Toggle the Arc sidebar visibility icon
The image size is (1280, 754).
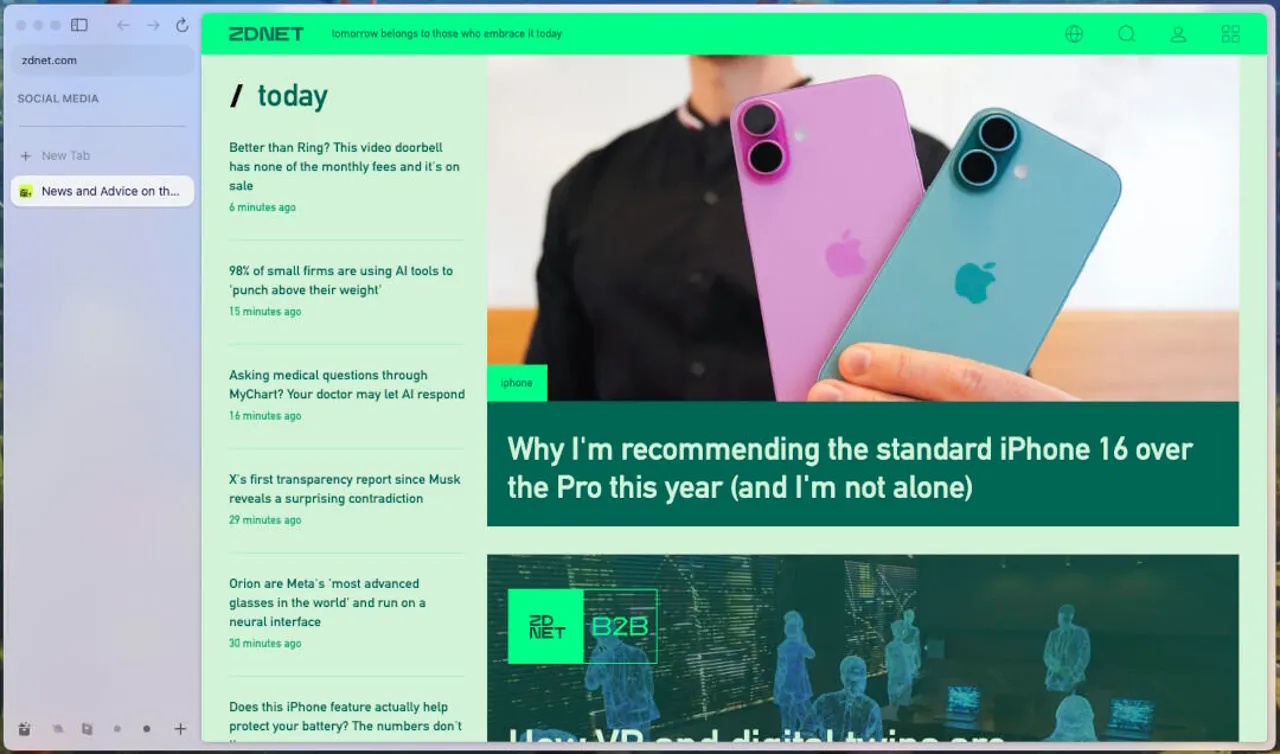(79, 25)
